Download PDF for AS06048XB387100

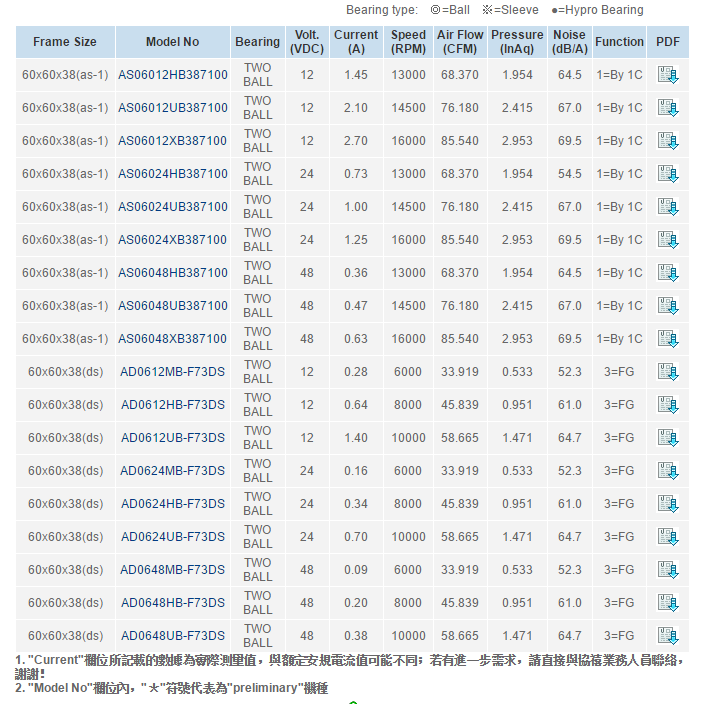point(668,339)
